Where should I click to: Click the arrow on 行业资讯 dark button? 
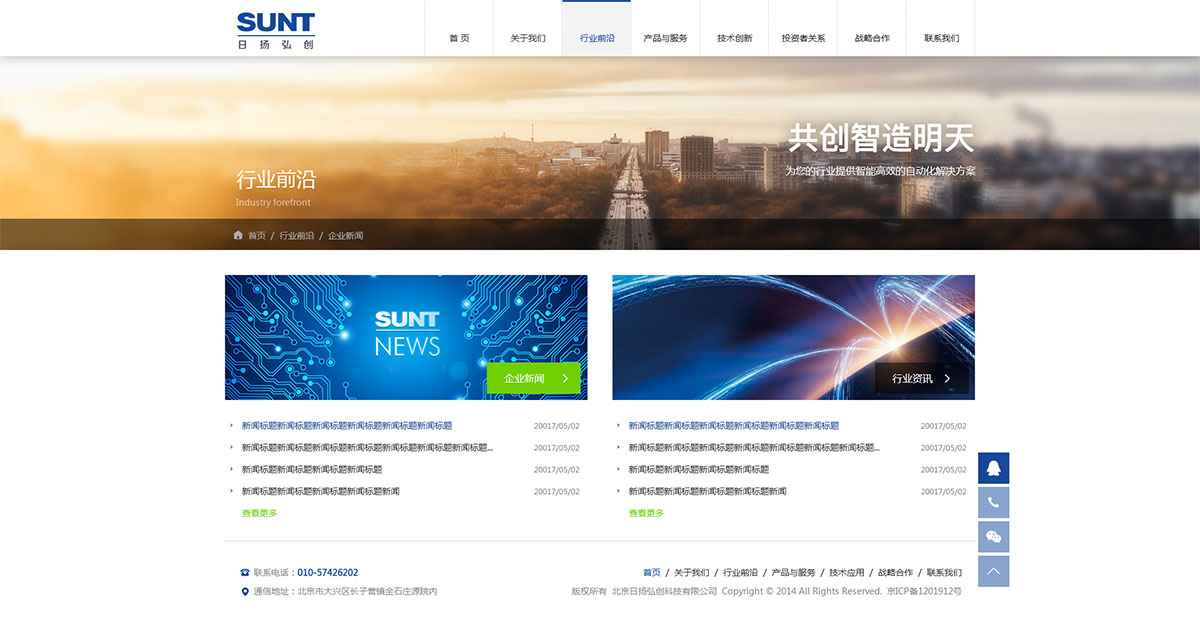coord(947,379)
